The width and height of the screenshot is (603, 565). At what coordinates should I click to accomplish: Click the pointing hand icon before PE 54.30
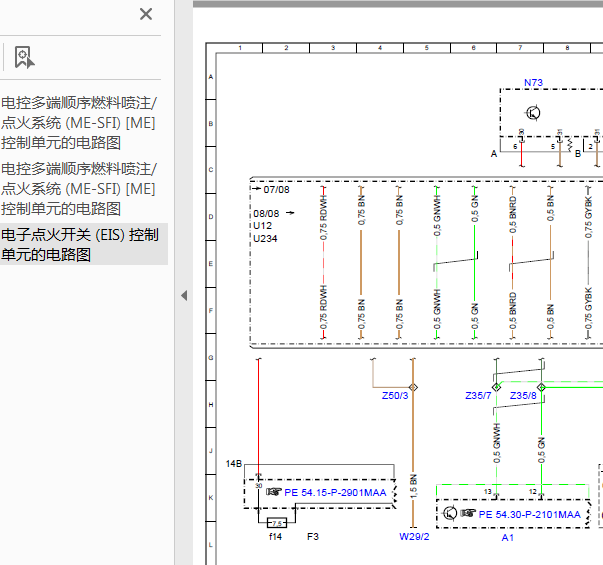468,513
